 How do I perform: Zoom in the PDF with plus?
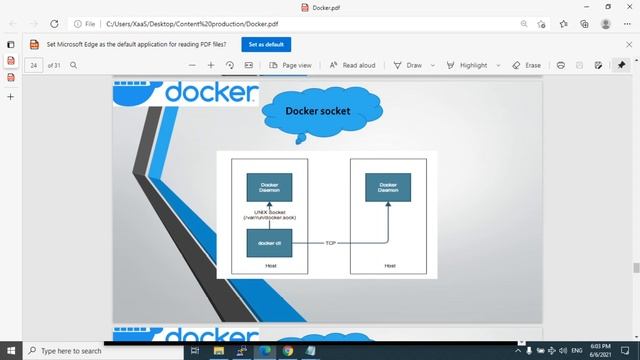[x=211, y=65]
